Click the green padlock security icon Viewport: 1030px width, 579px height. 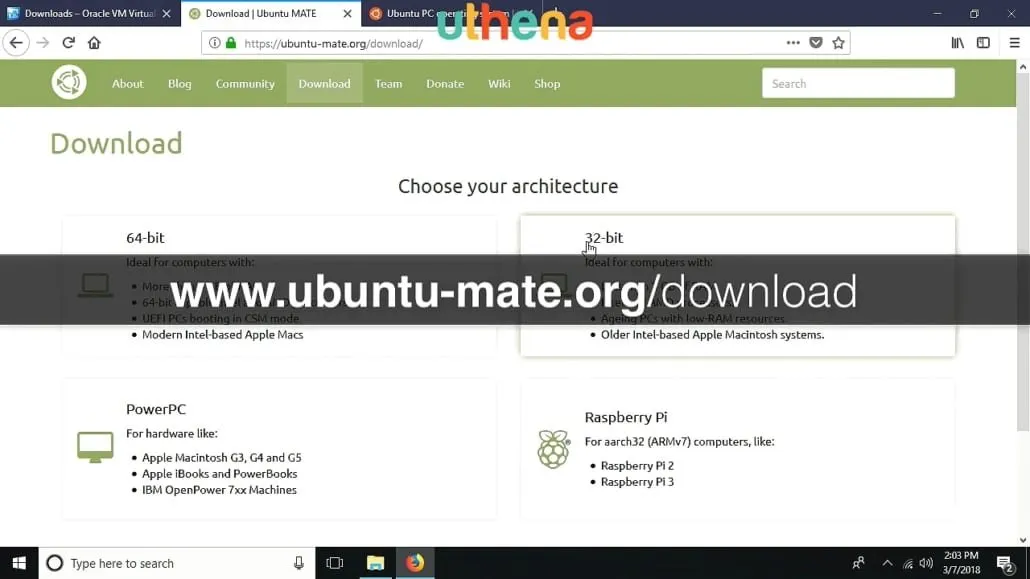231,43
